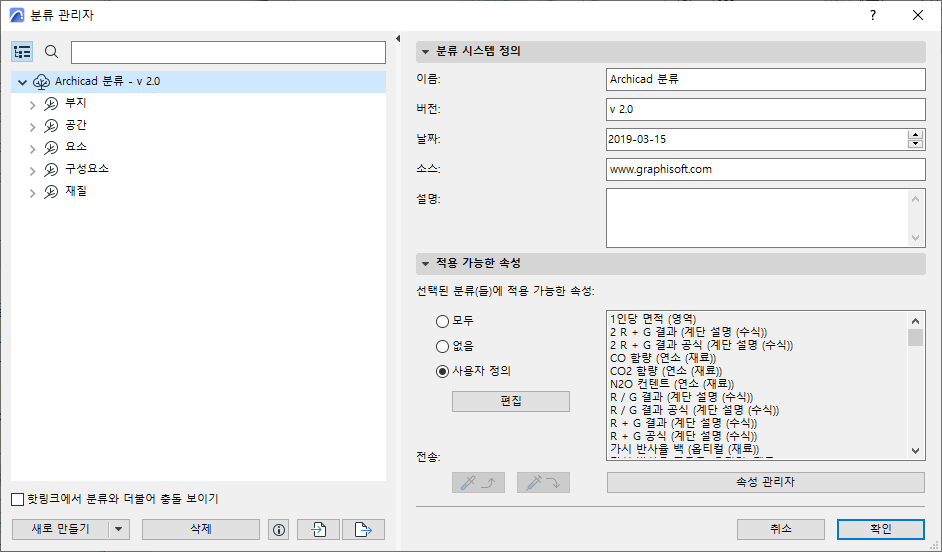942x552 pixels.
Task: Click the properties list scrollbar up arrow
Action: point(916,321)
